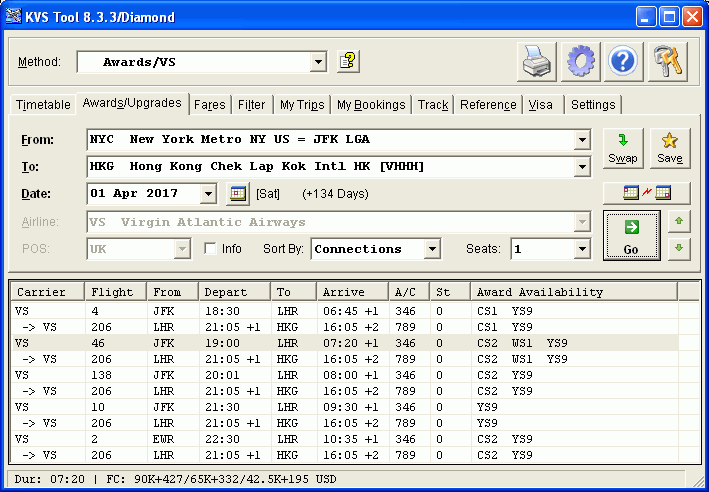This screenshot has height=492, width=709.
Task: Switch to the Timetable tab
Action: pyautogui.click(x=43, y=104)
